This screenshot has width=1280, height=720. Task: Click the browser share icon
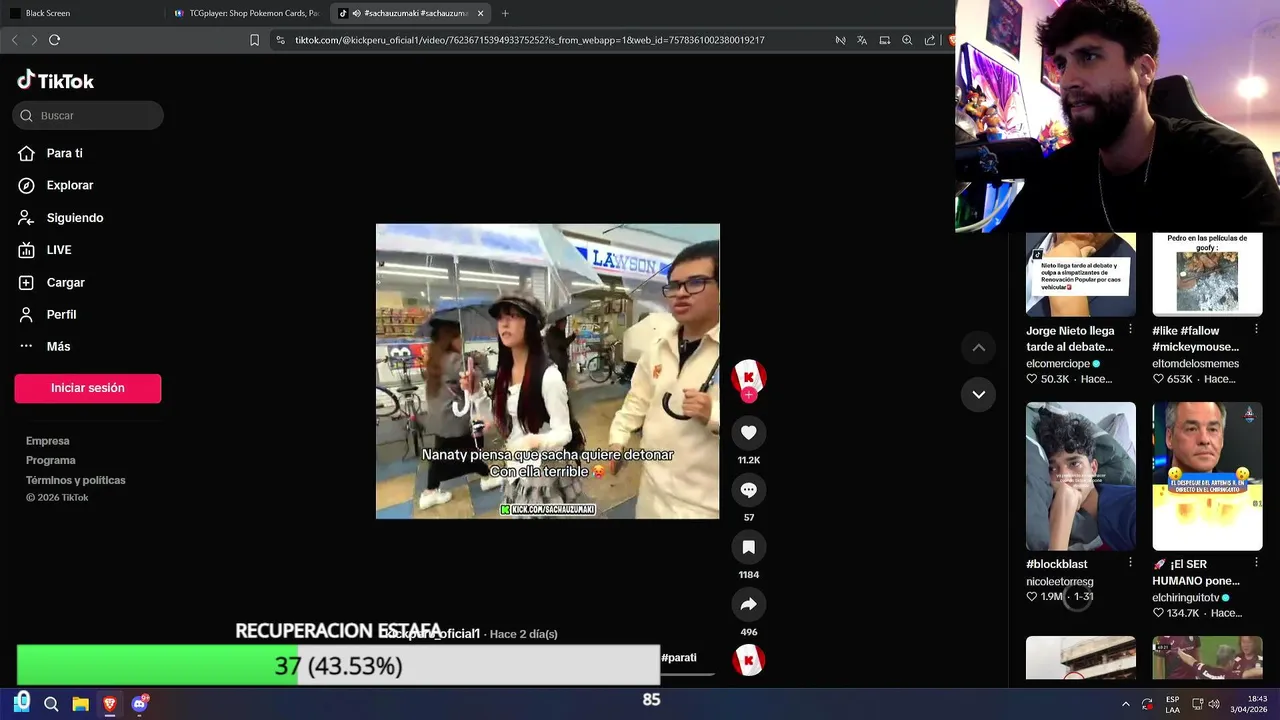click(x=930, y=40)
